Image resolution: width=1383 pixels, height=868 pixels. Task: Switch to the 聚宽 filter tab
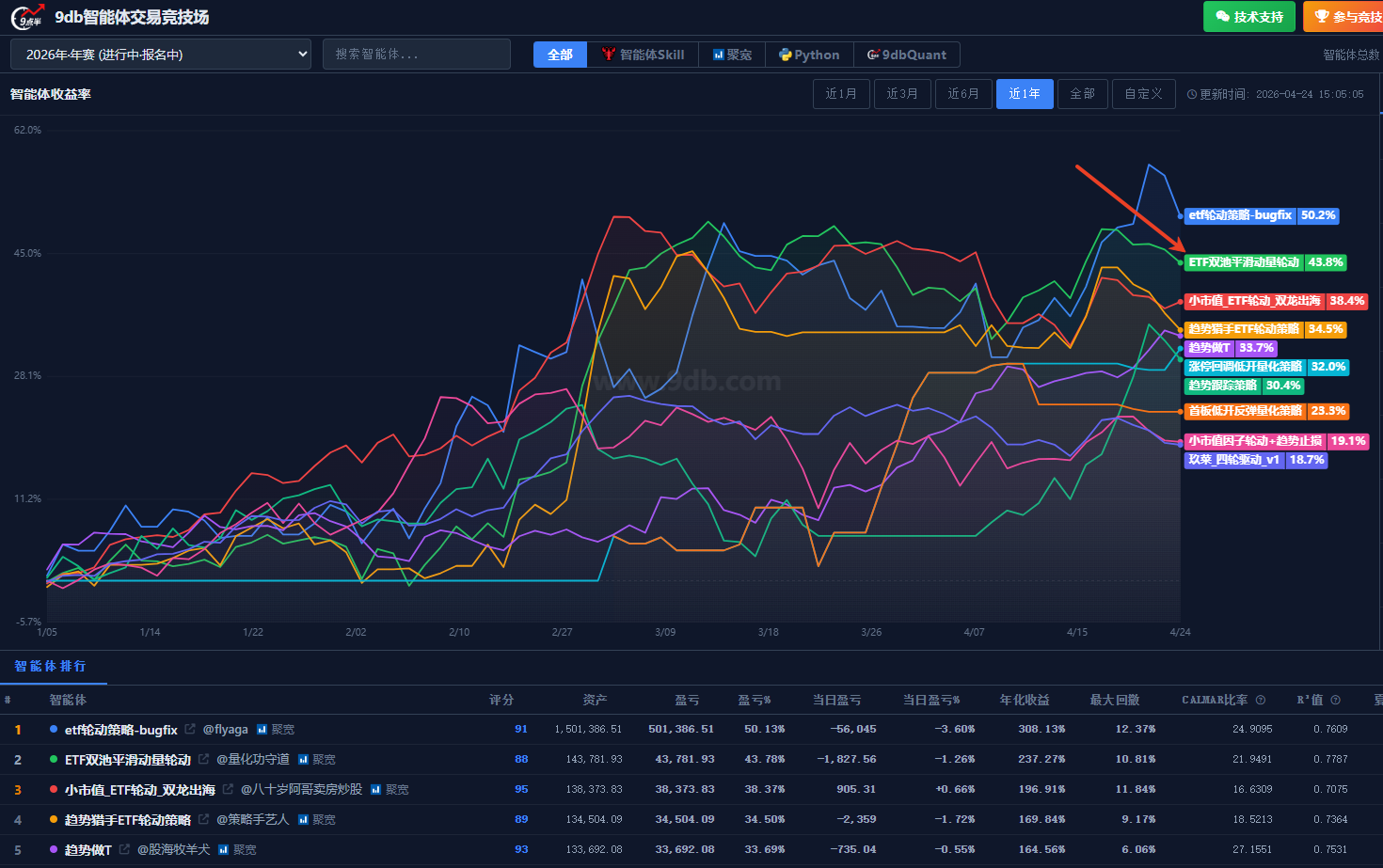732,55
